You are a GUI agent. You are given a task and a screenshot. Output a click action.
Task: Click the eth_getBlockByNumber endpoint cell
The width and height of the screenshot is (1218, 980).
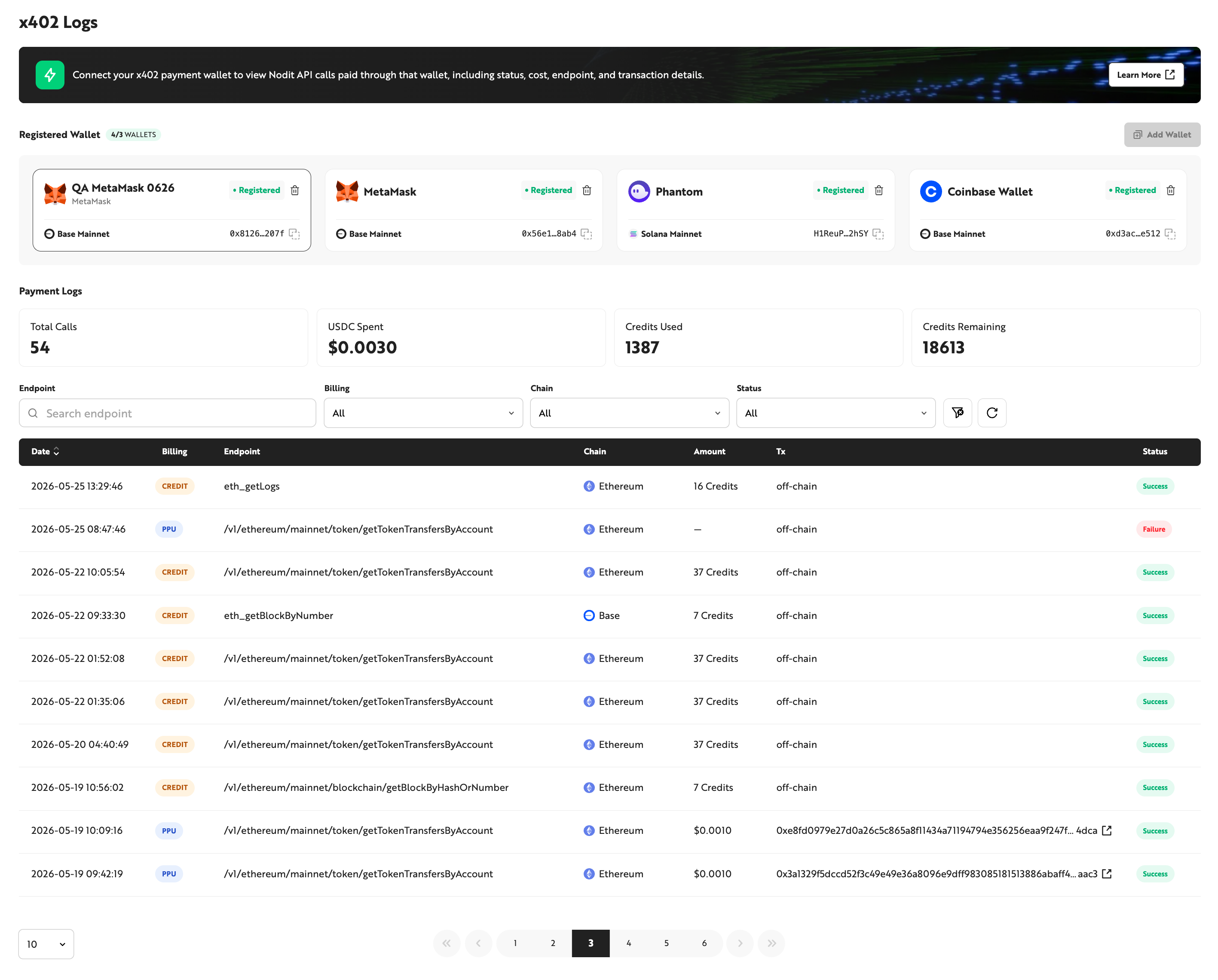click(278, 615)
